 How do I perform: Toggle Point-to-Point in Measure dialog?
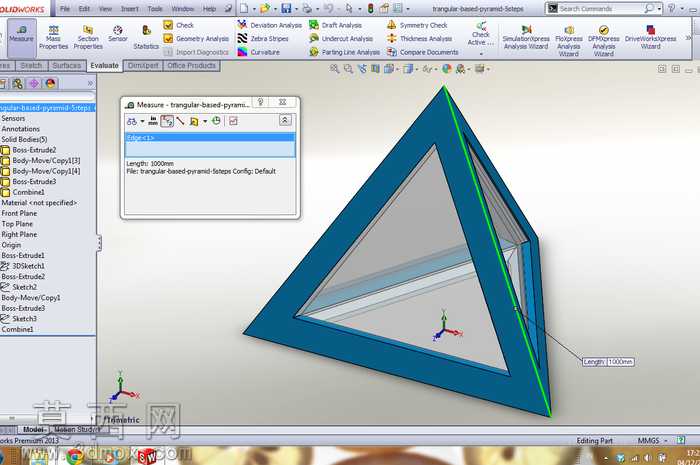click(x=180, y=121)
